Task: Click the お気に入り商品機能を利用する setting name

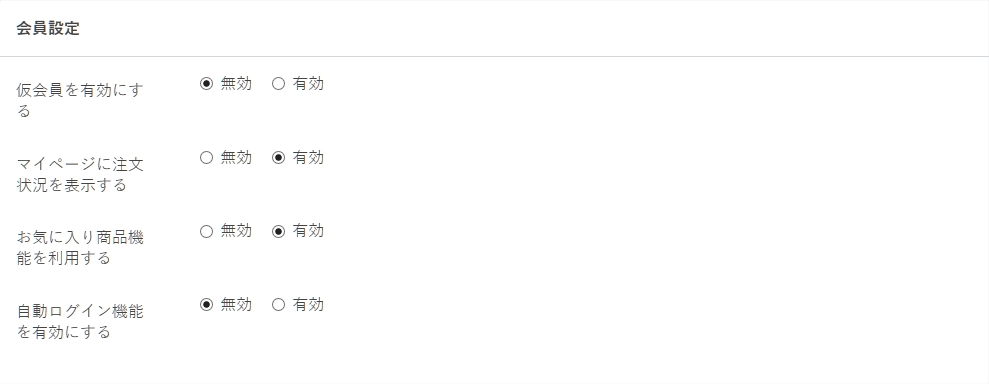Action: [x=80, y=248]
